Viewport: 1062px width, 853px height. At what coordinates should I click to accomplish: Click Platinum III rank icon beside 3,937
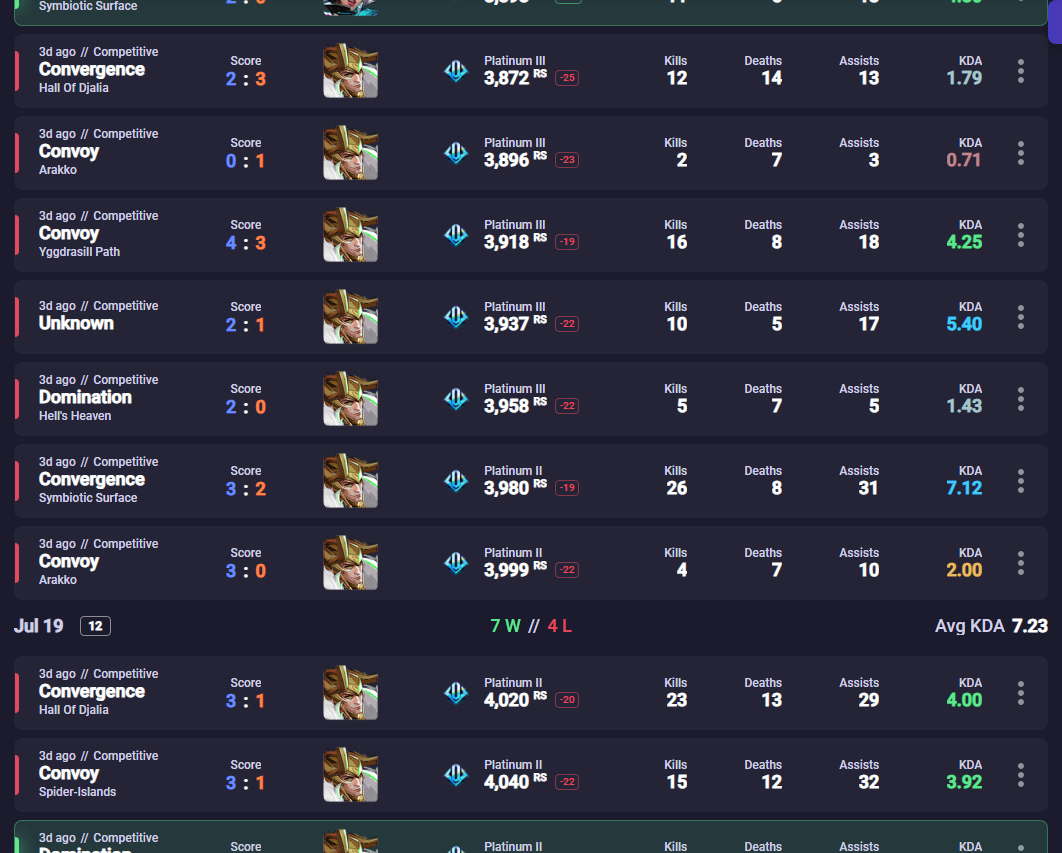pyautogui.click(x=456, y=317)
